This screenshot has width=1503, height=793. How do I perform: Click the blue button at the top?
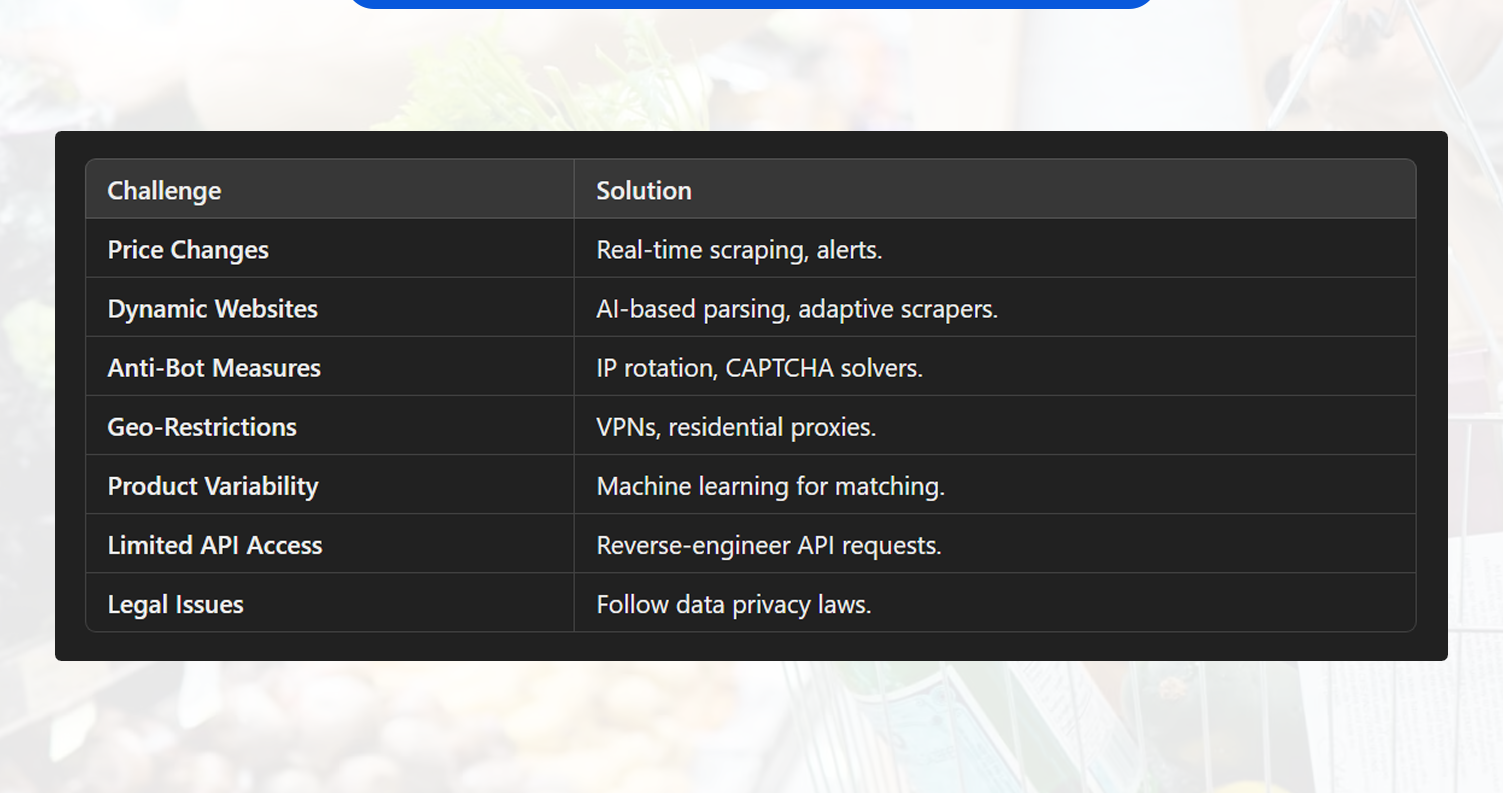coord(751,3)
